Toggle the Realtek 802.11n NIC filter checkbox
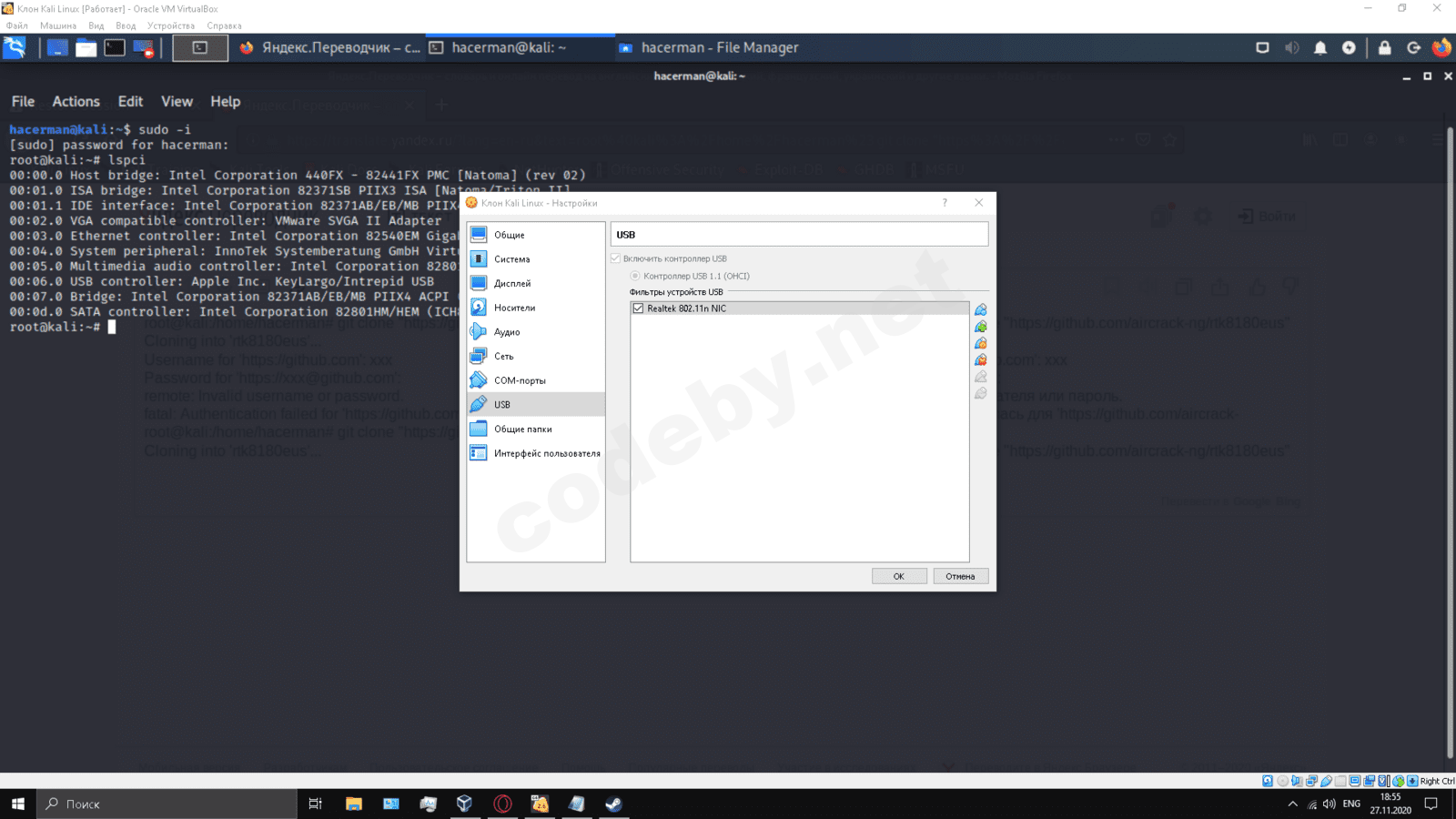This screenshot has width=1456, height=819. tap(638, 308)
